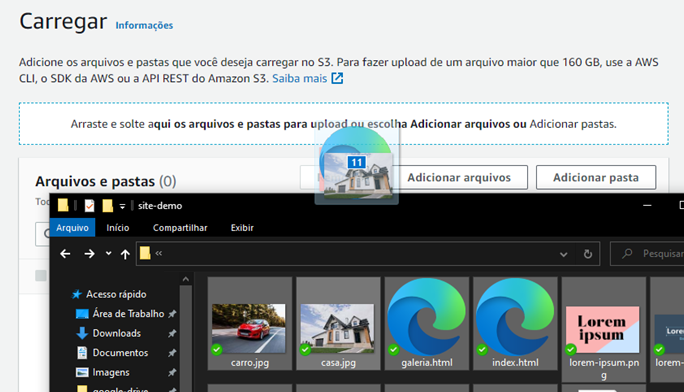Expand the address bar history dropdown
This screenshot has width=684, height=392.
click(564, 254)
